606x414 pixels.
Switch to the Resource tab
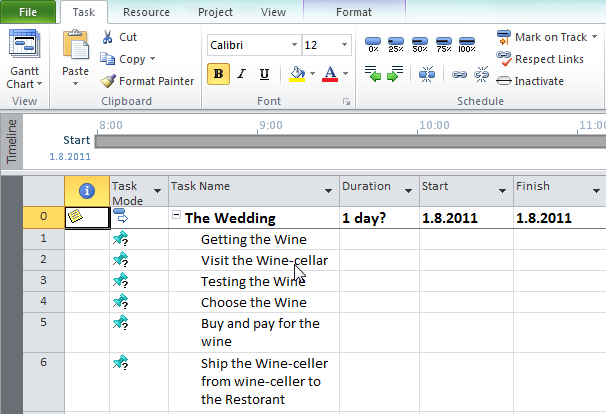tap(148, 12)
